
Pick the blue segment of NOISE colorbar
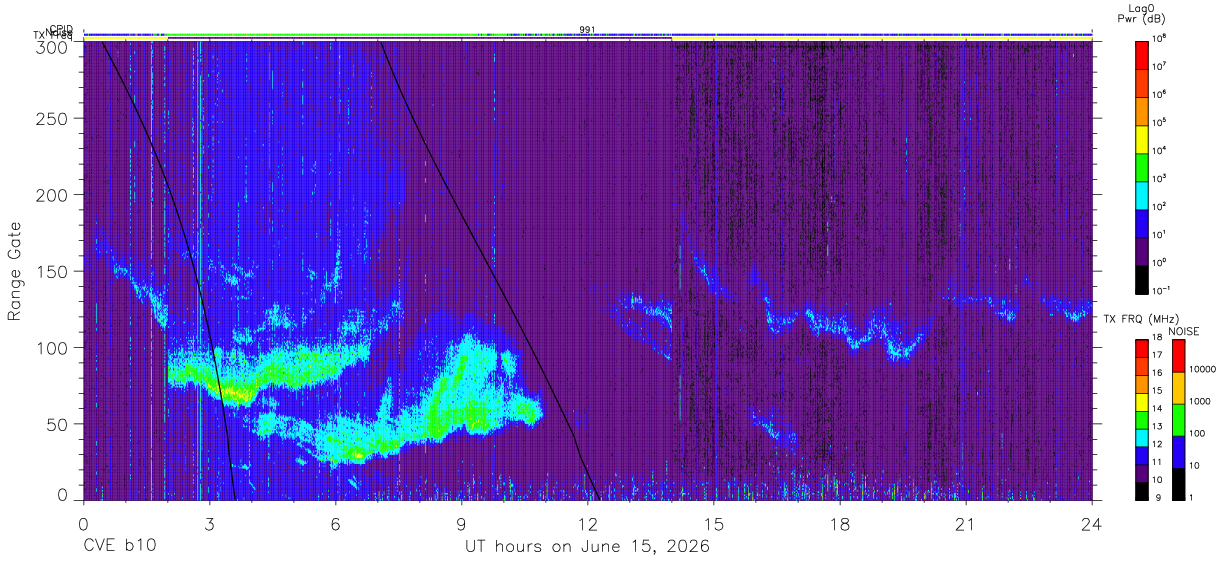pos(1177,451)
